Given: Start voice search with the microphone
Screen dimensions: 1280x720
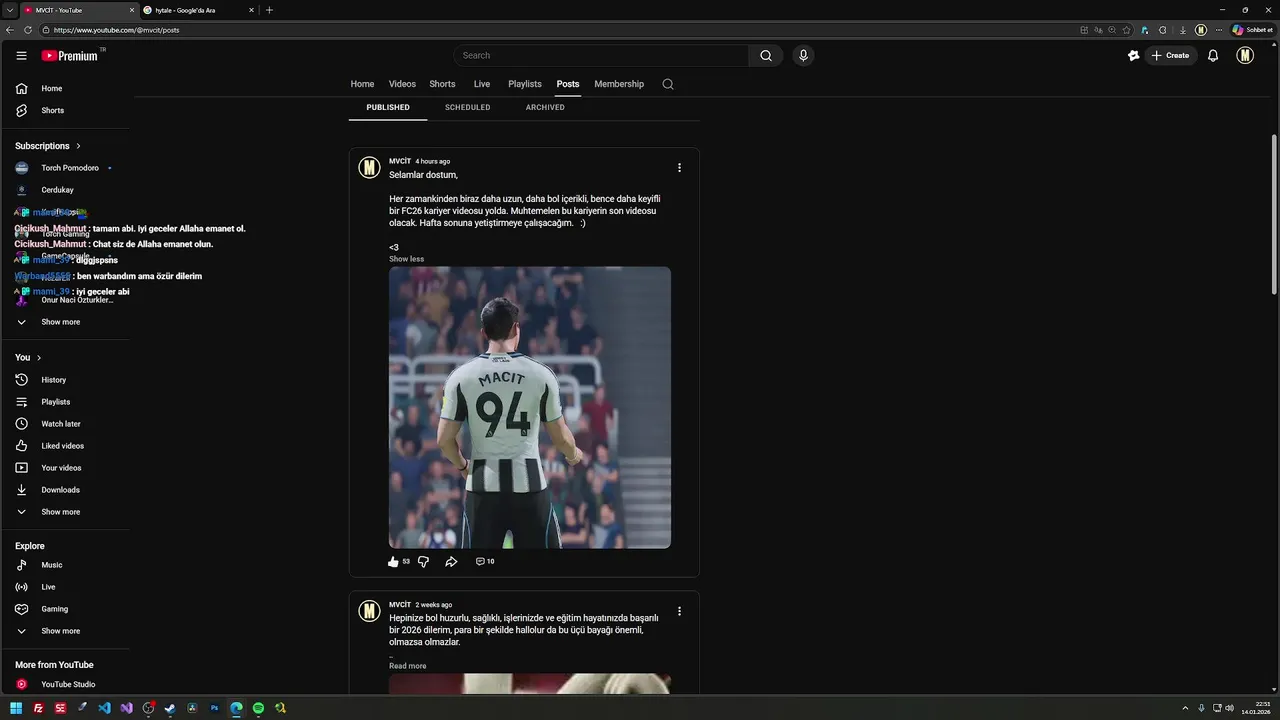Looking at the screenshot, I should 803,56.
